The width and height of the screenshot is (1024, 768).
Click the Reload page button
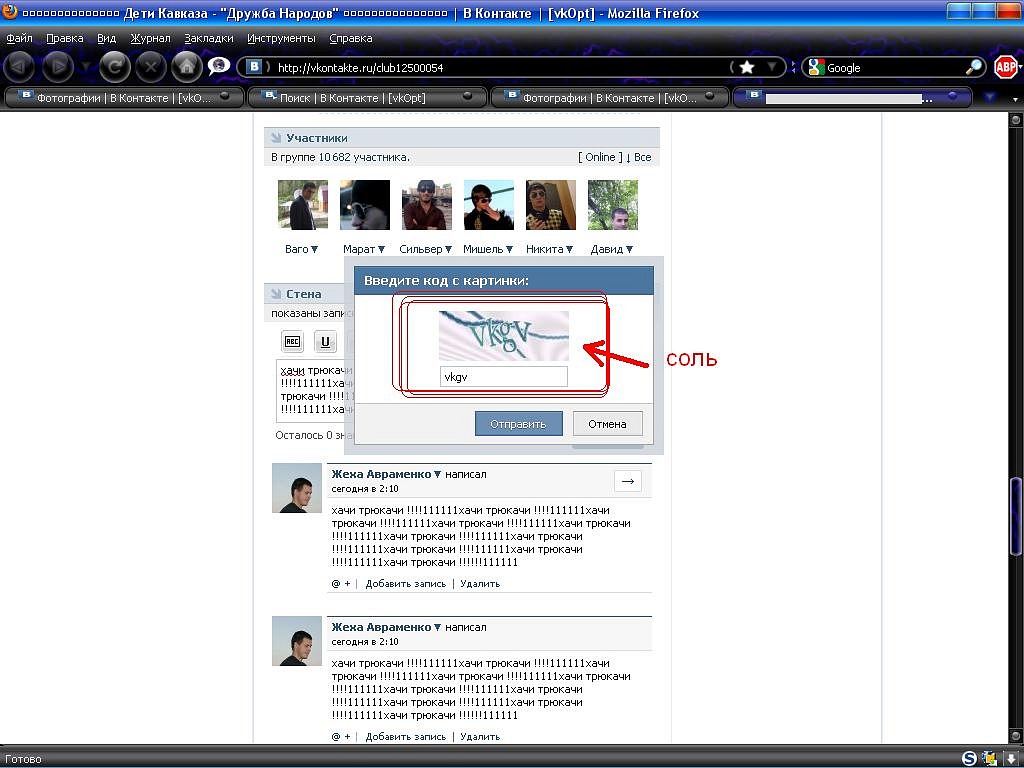116,67
